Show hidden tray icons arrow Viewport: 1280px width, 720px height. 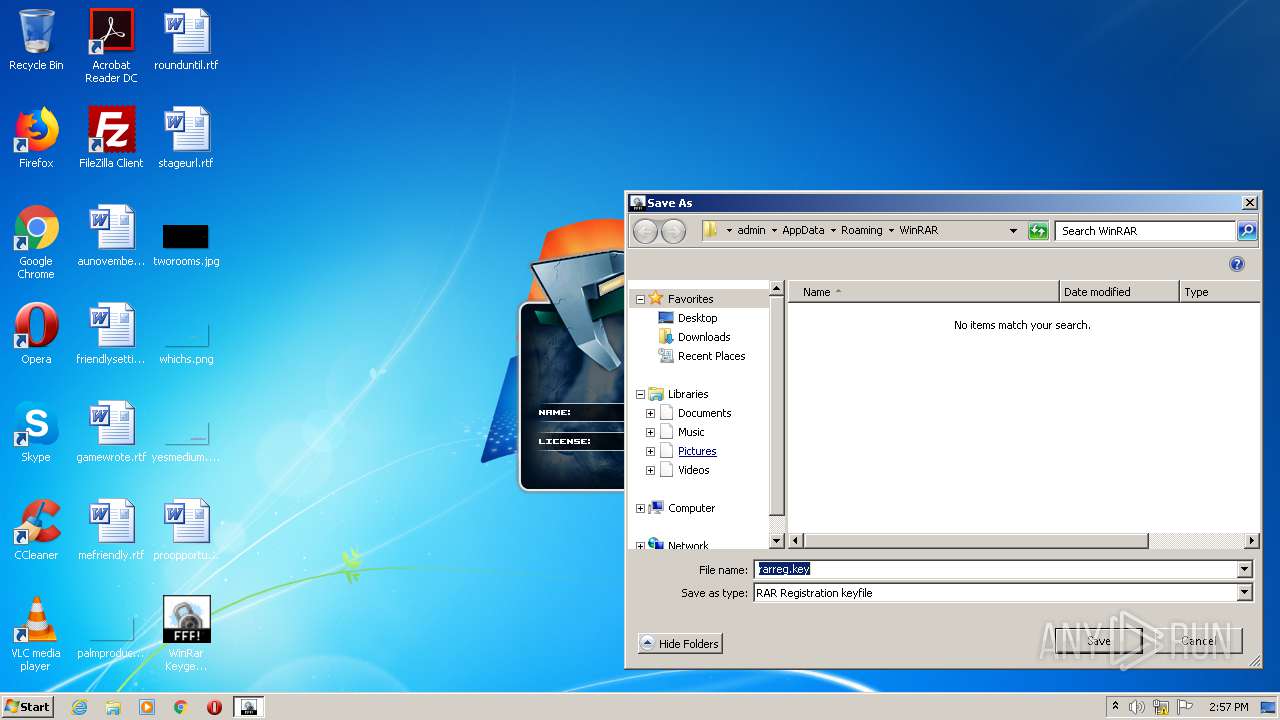point(1115,707)
